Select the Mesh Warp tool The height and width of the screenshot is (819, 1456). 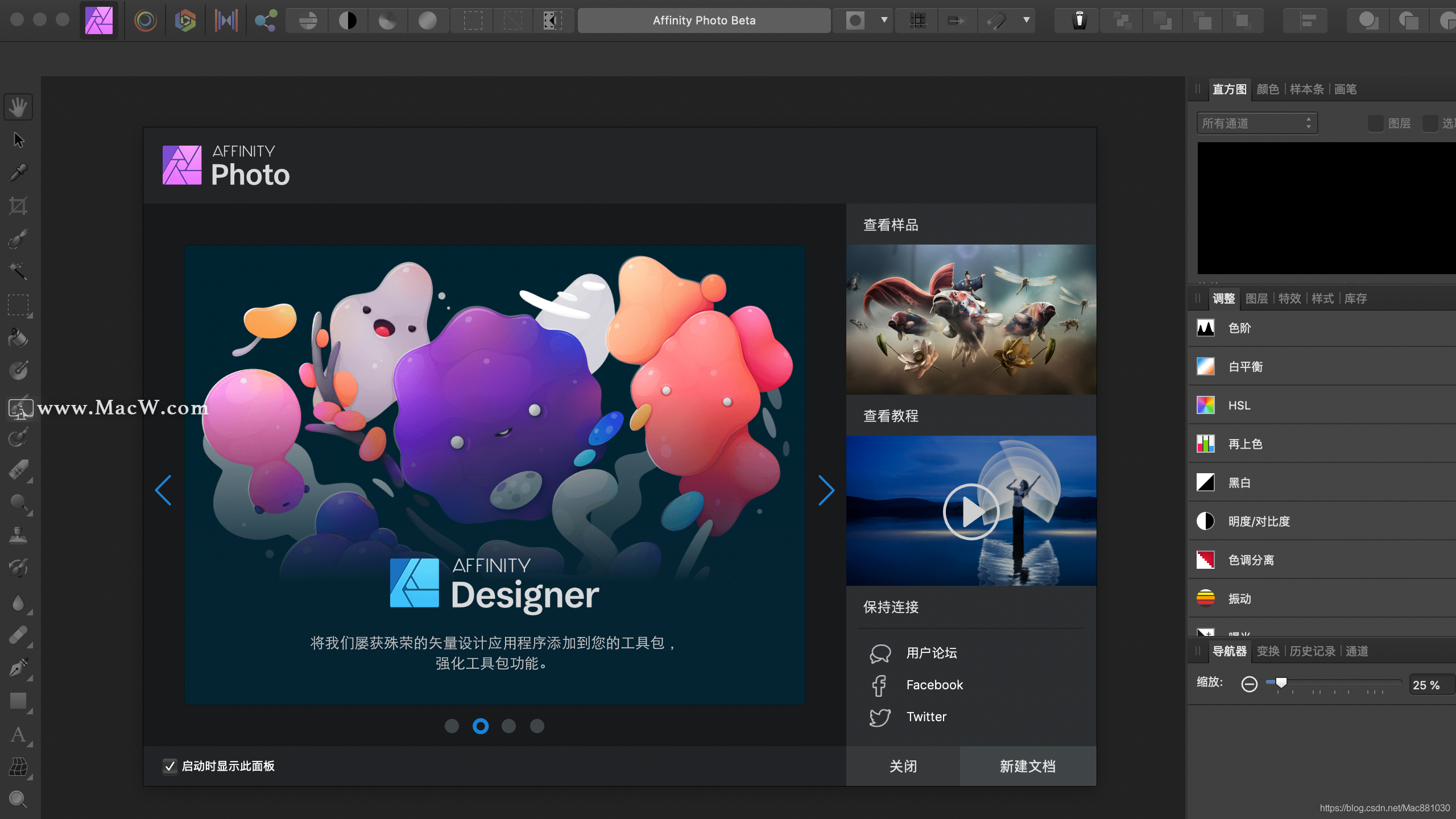click(18, 767)
